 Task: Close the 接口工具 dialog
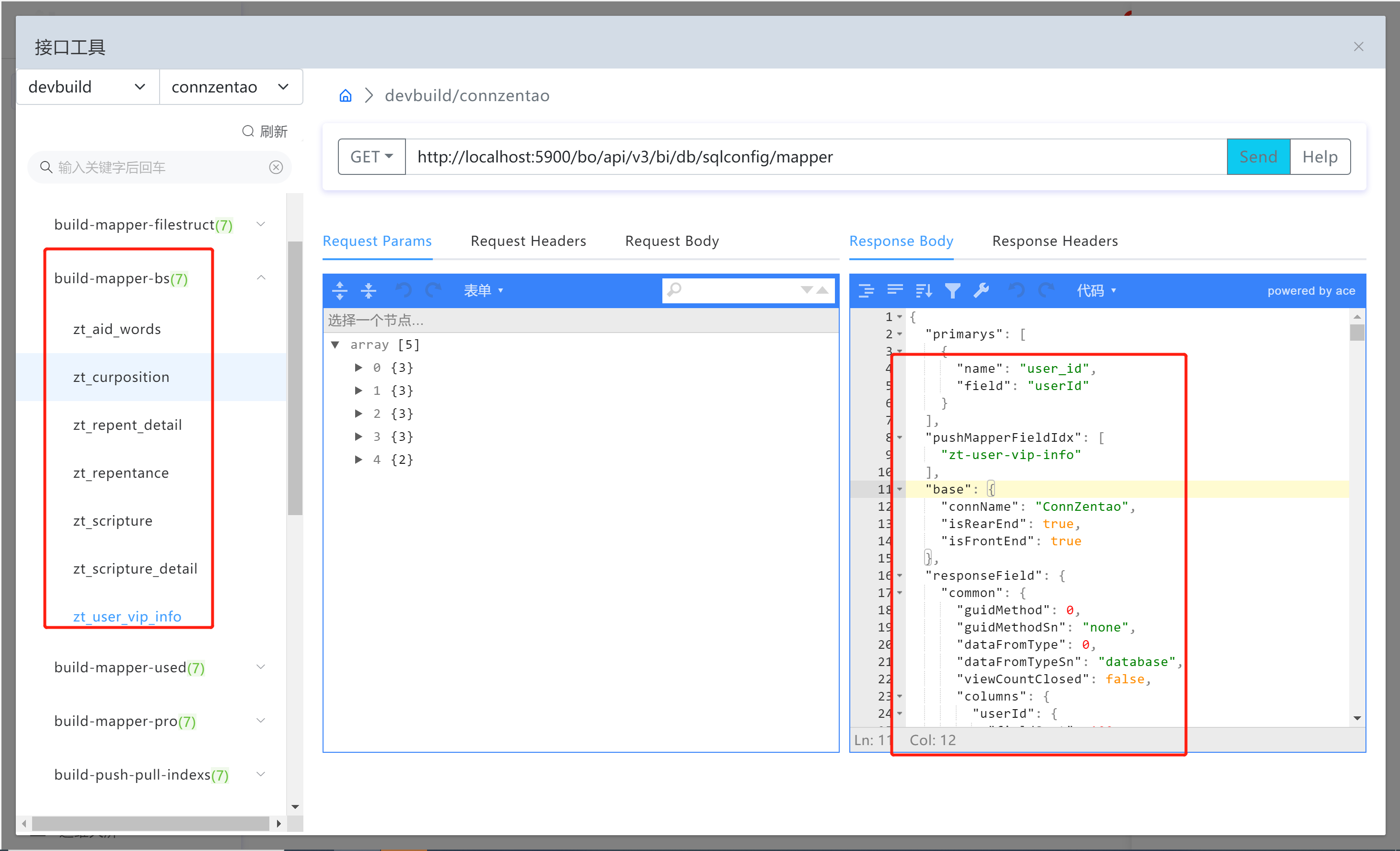point(1358,46)
